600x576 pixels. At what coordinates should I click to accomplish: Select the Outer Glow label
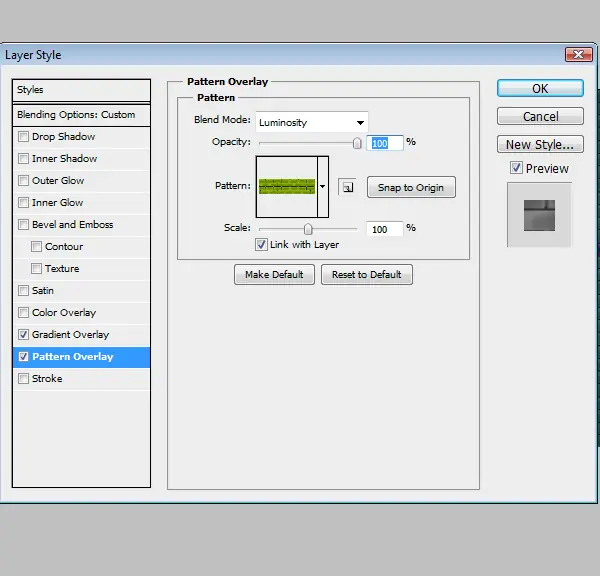click(58, 180)
